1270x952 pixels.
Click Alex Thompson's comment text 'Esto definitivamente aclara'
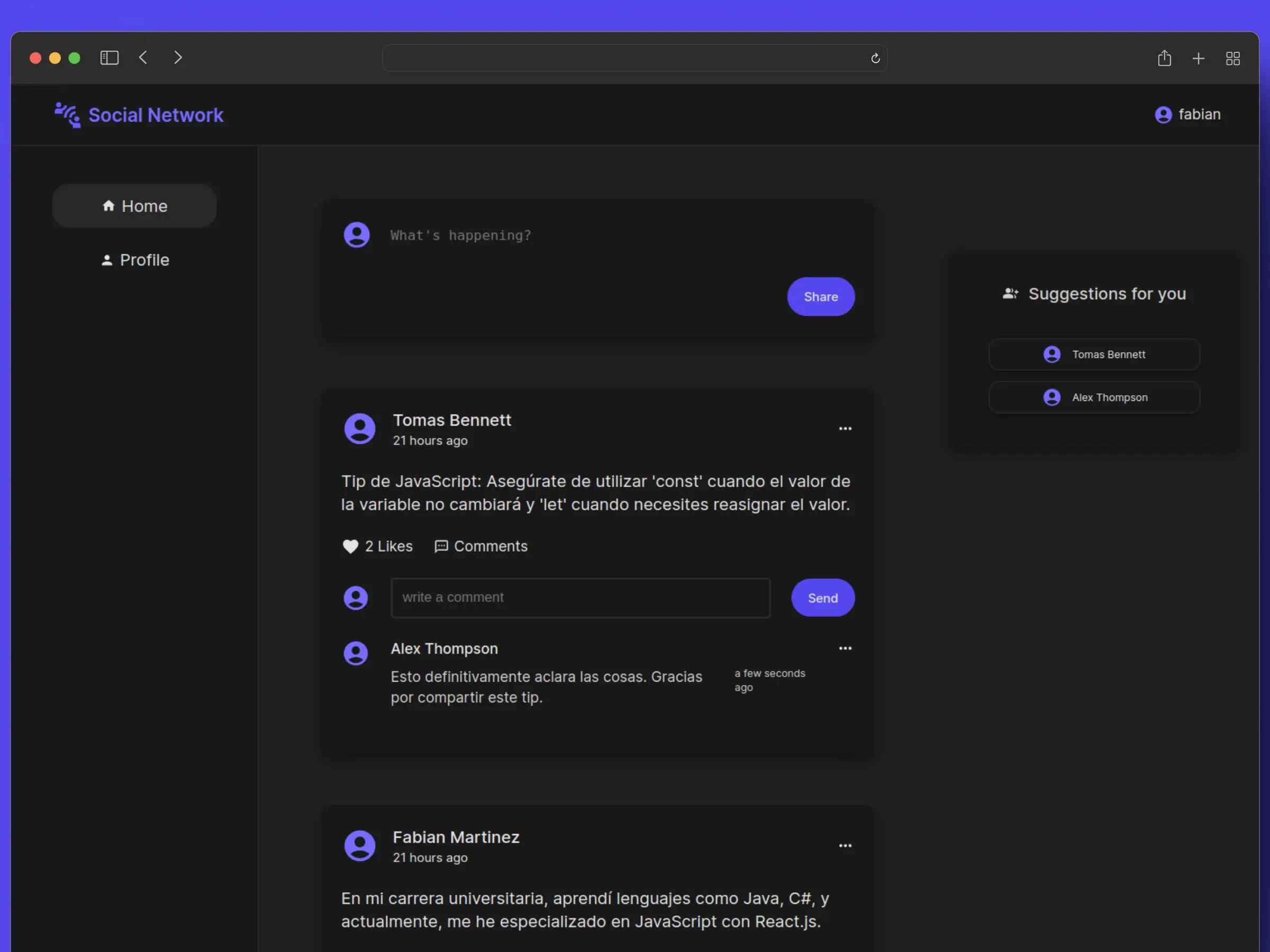(546, 687)
